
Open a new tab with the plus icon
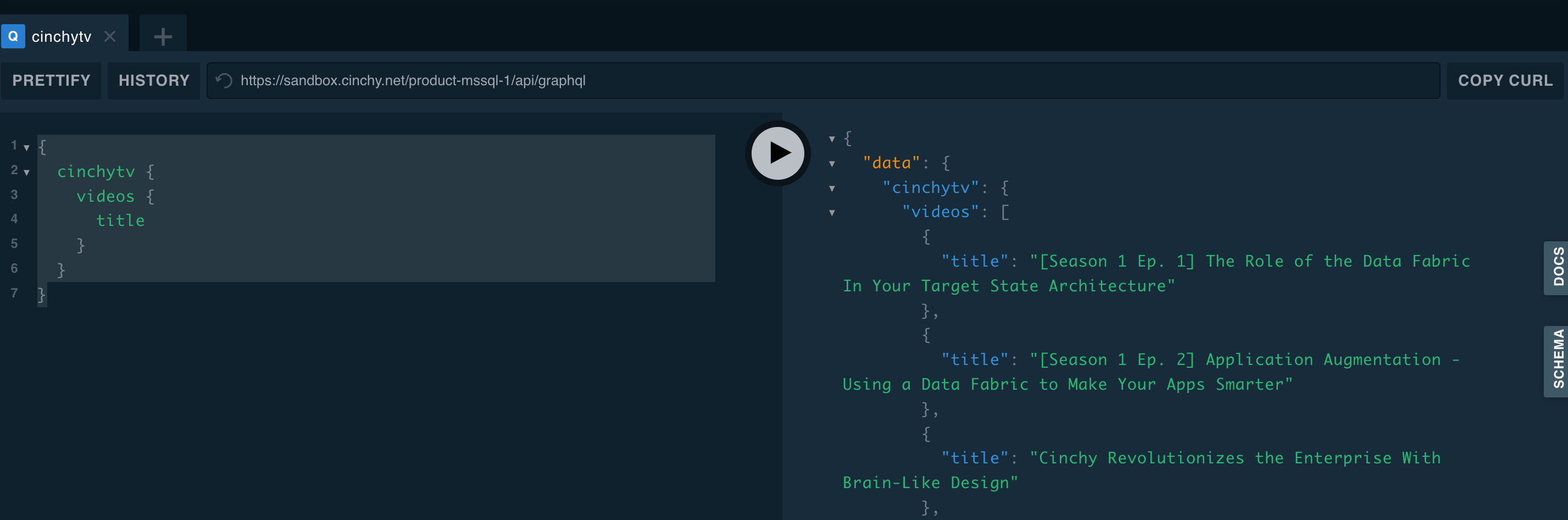162,36
